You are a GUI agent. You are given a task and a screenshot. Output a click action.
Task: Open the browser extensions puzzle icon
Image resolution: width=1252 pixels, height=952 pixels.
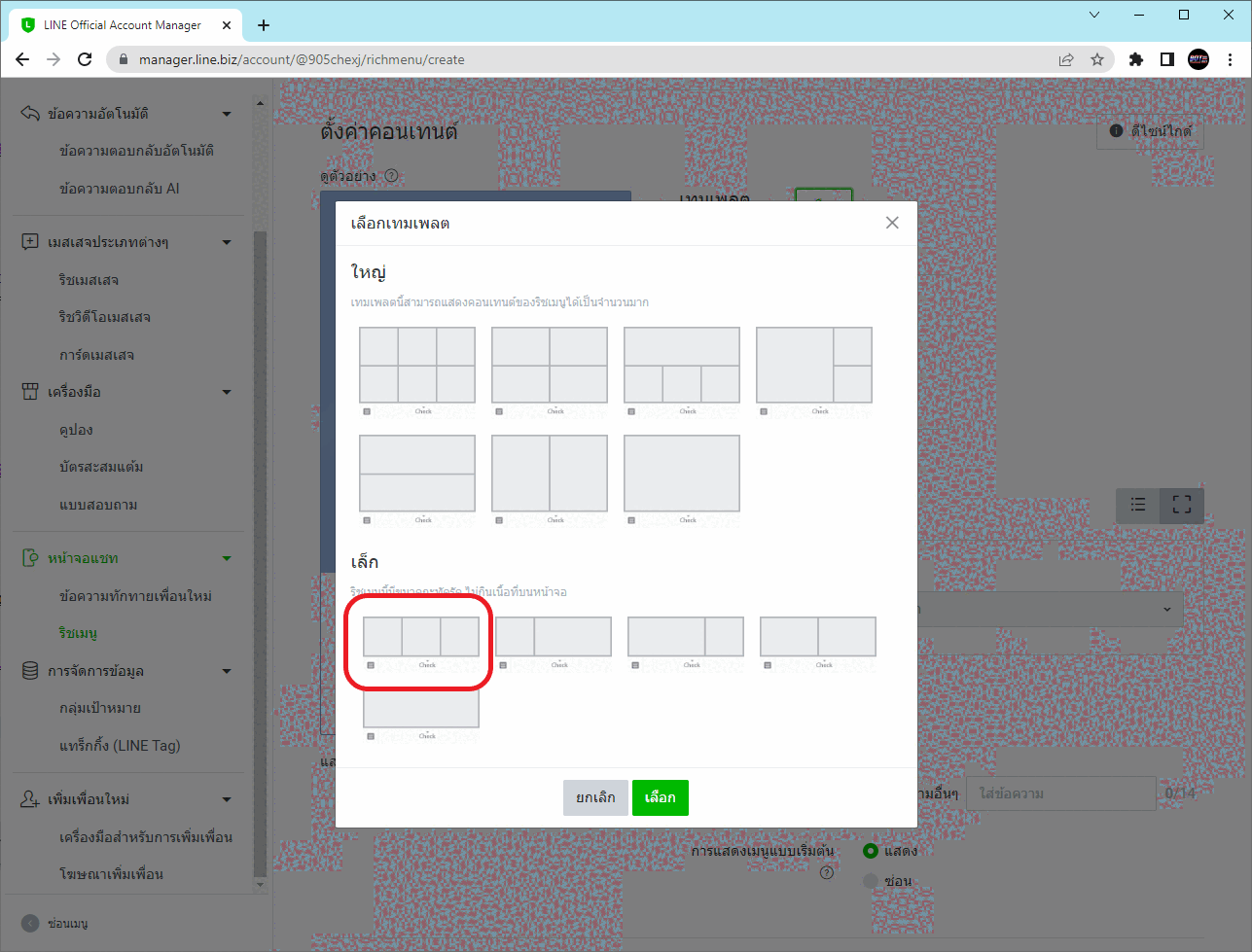(x=1135, y=59)
